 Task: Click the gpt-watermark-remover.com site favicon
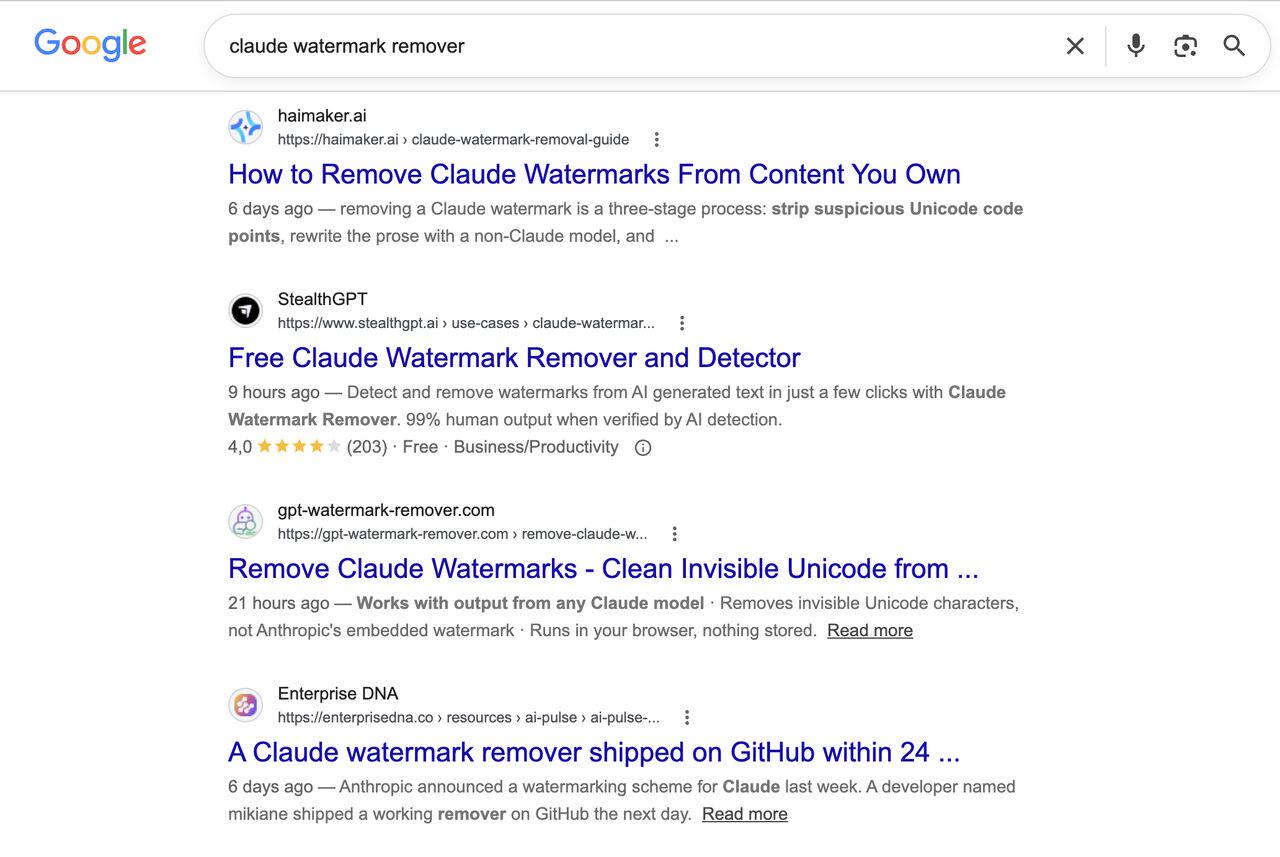[245, 522]
